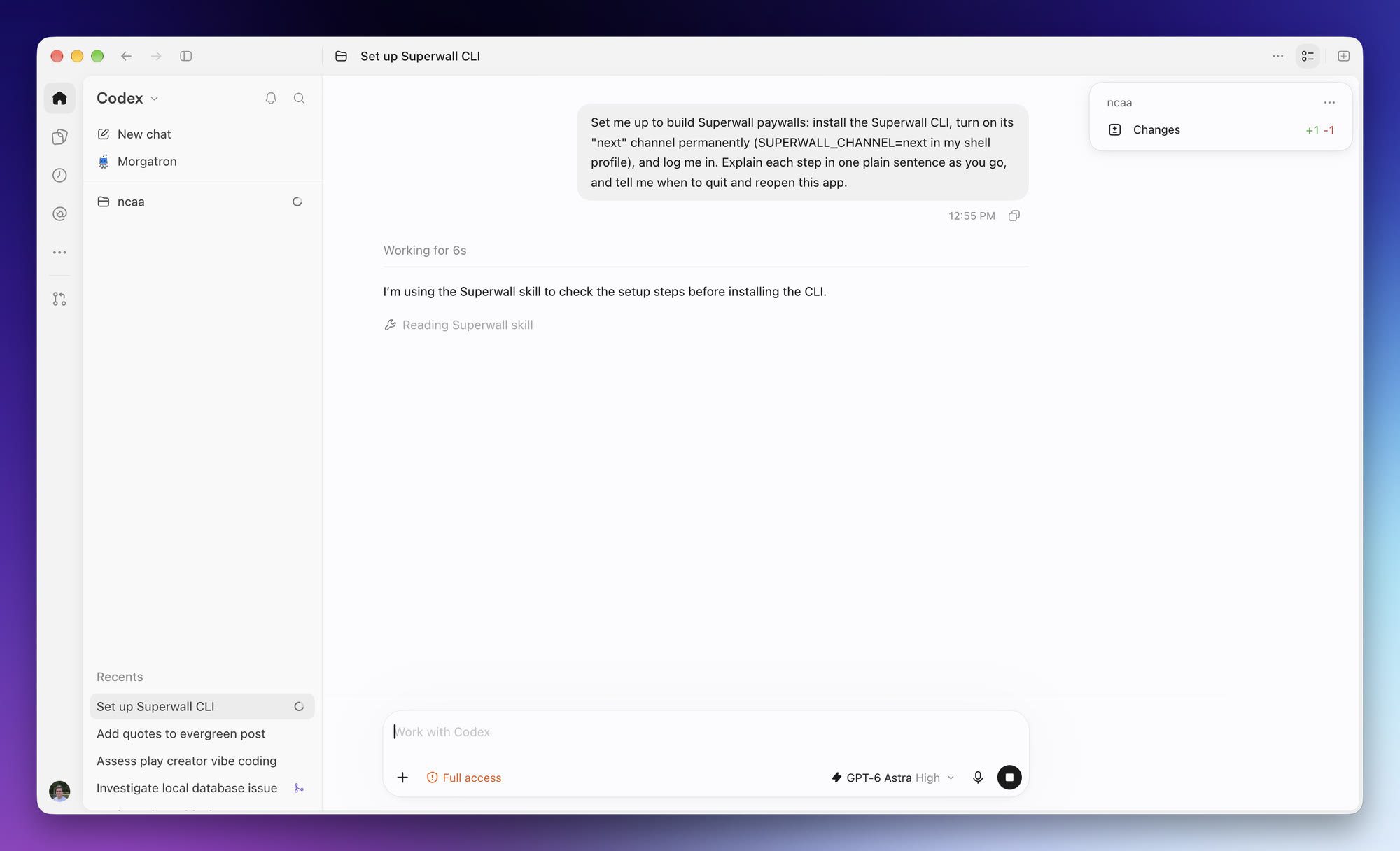Screen dimensions: 1400x851
Task: Click the folder icon beside the title
Action: coord(341,56)
